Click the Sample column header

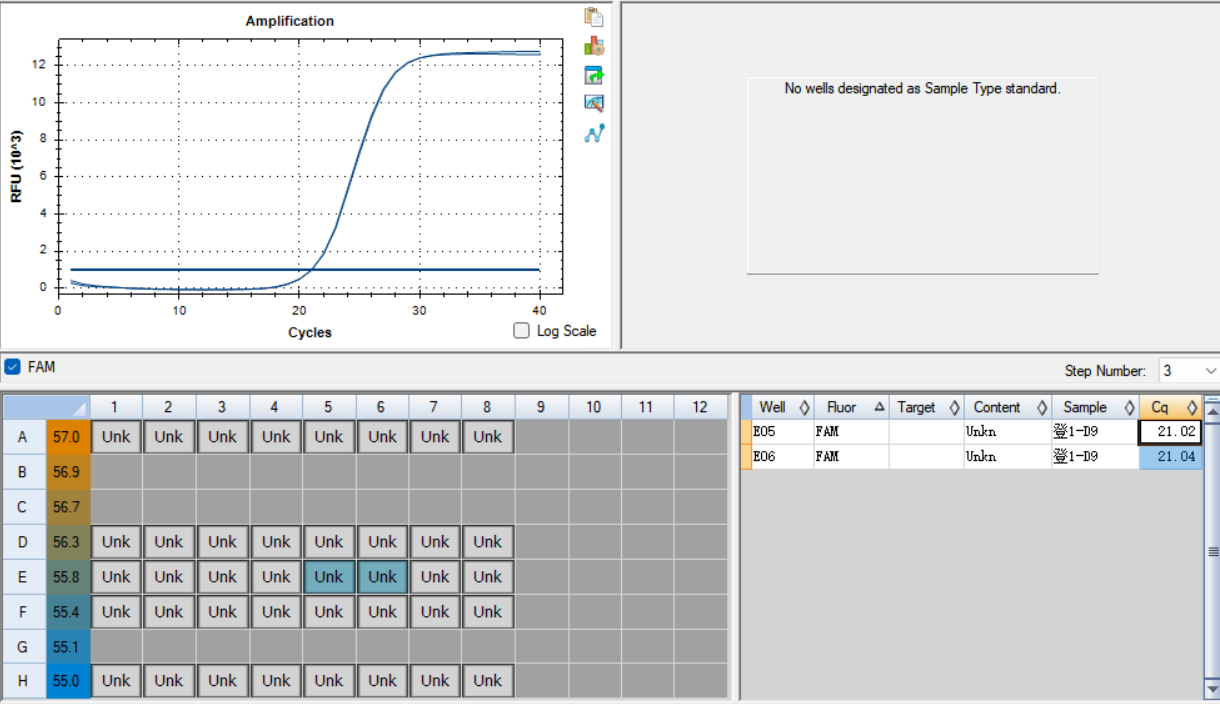(1095, 407)
